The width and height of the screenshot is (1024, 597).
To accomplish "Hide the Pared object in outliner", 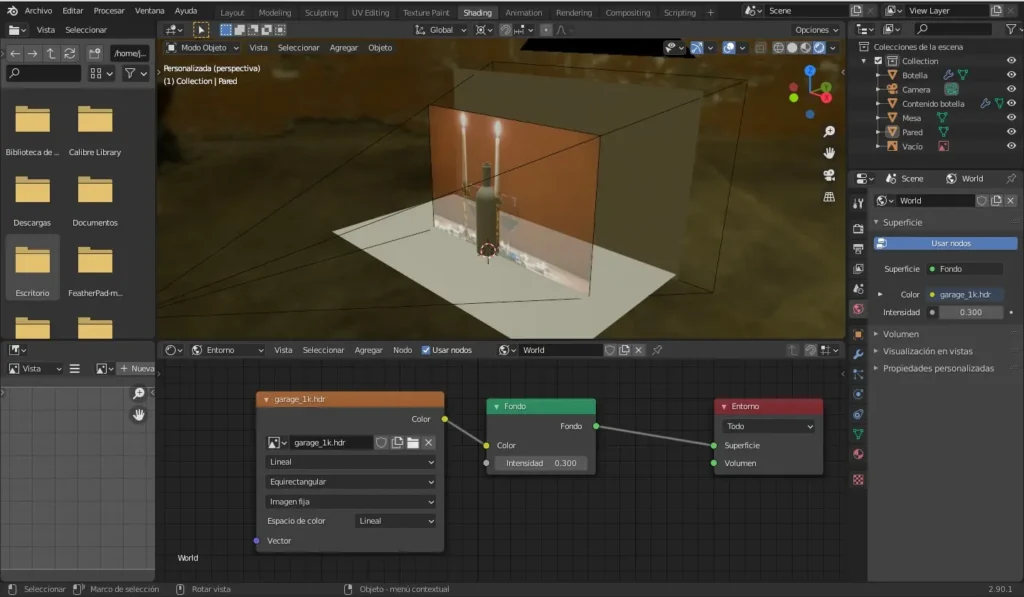I will [1011, 132].
